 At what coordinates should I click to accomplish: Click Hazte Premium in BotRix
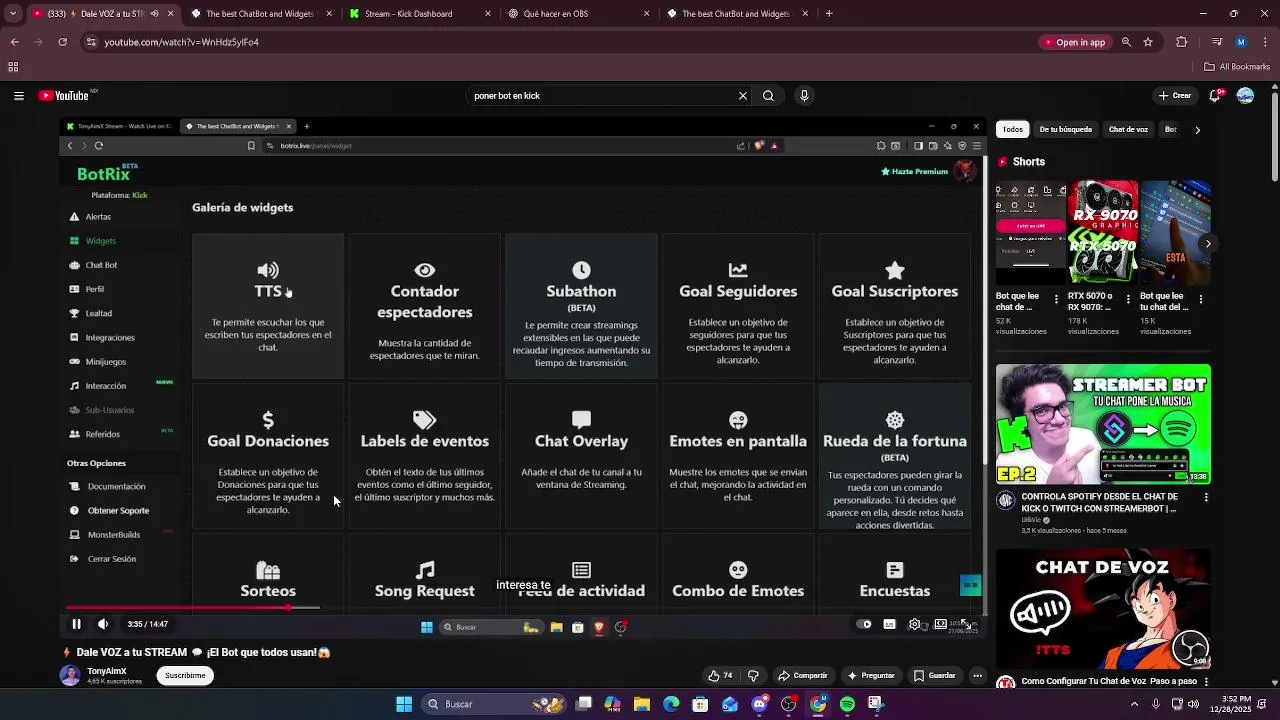914,171
